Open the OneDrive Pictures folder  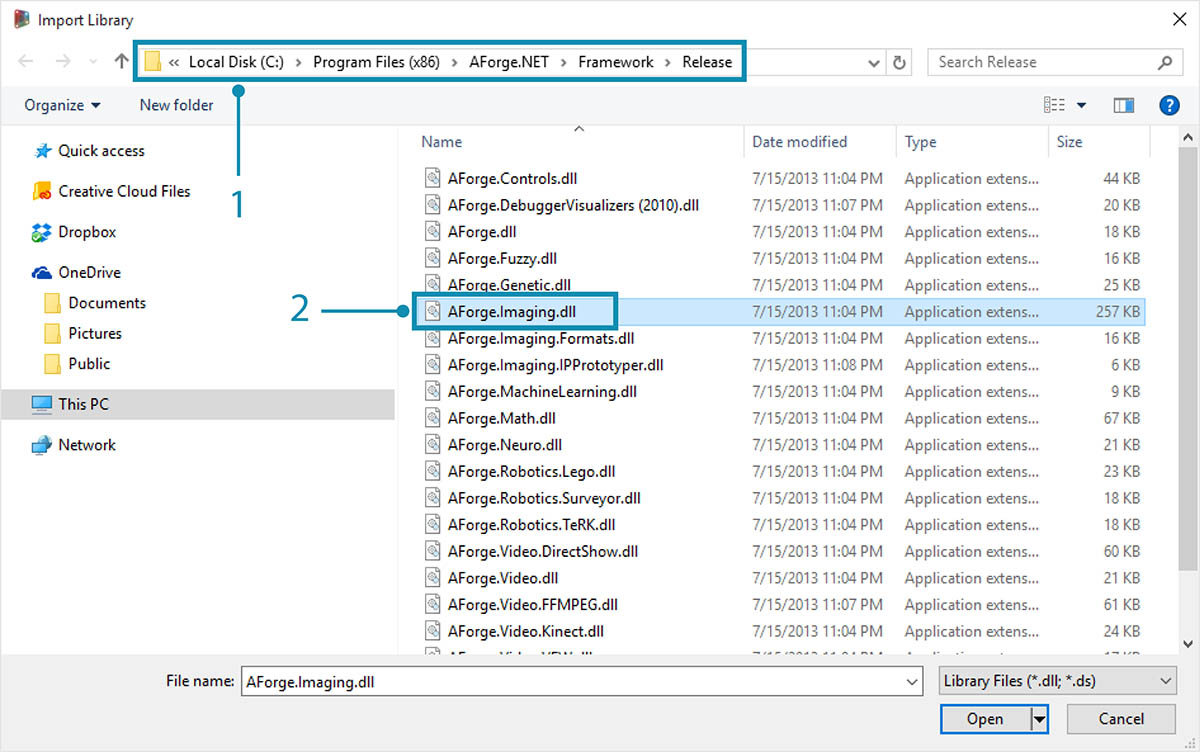coord(95,333)
